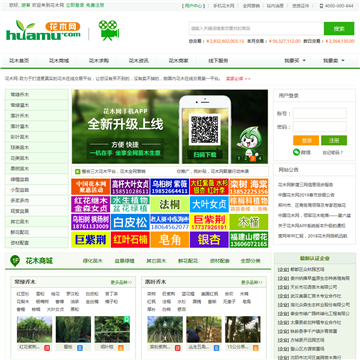Go to 花木资讯 in the nav bar
360x360 pixels.
(x=139, y=61)
